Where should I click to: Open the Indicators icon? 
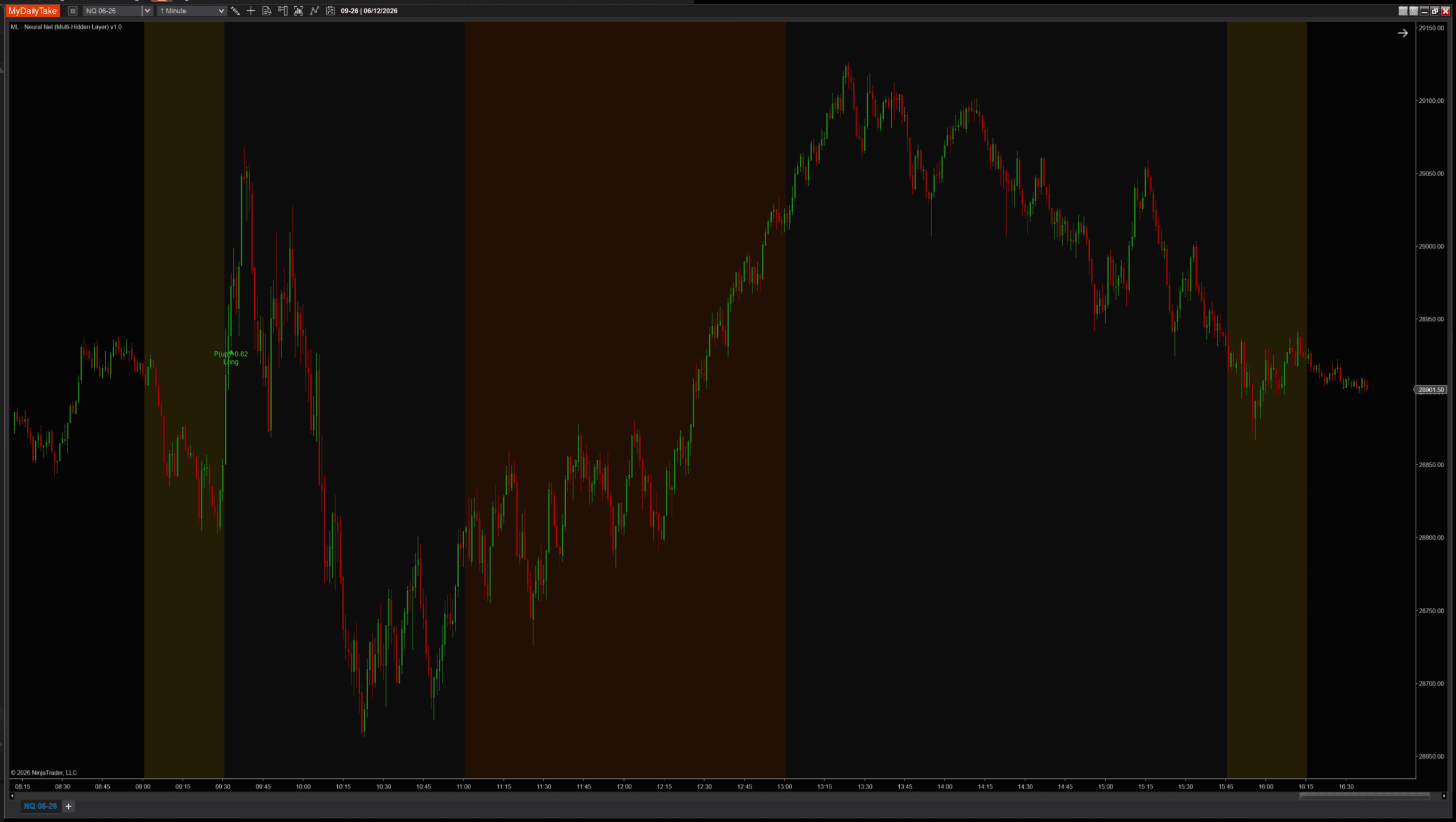tap(315, 11)
